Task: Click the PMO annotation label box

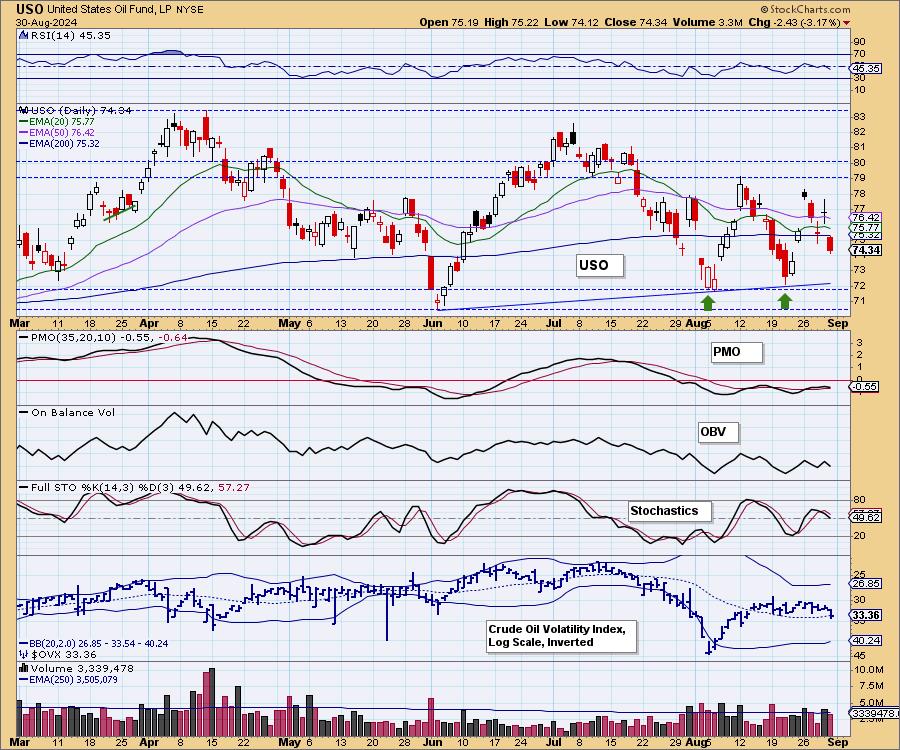Action: (736, 352)
